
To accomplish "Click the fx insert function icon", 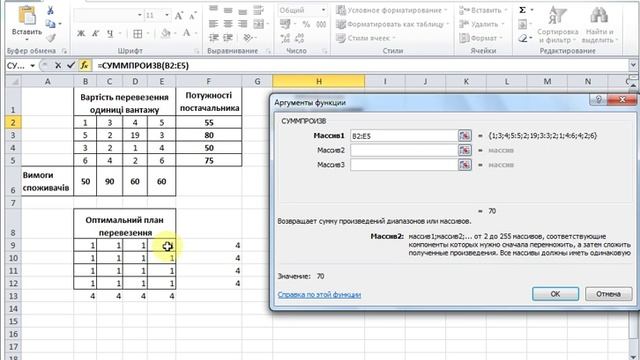I will pyautogui.click(x=84, y=65).
